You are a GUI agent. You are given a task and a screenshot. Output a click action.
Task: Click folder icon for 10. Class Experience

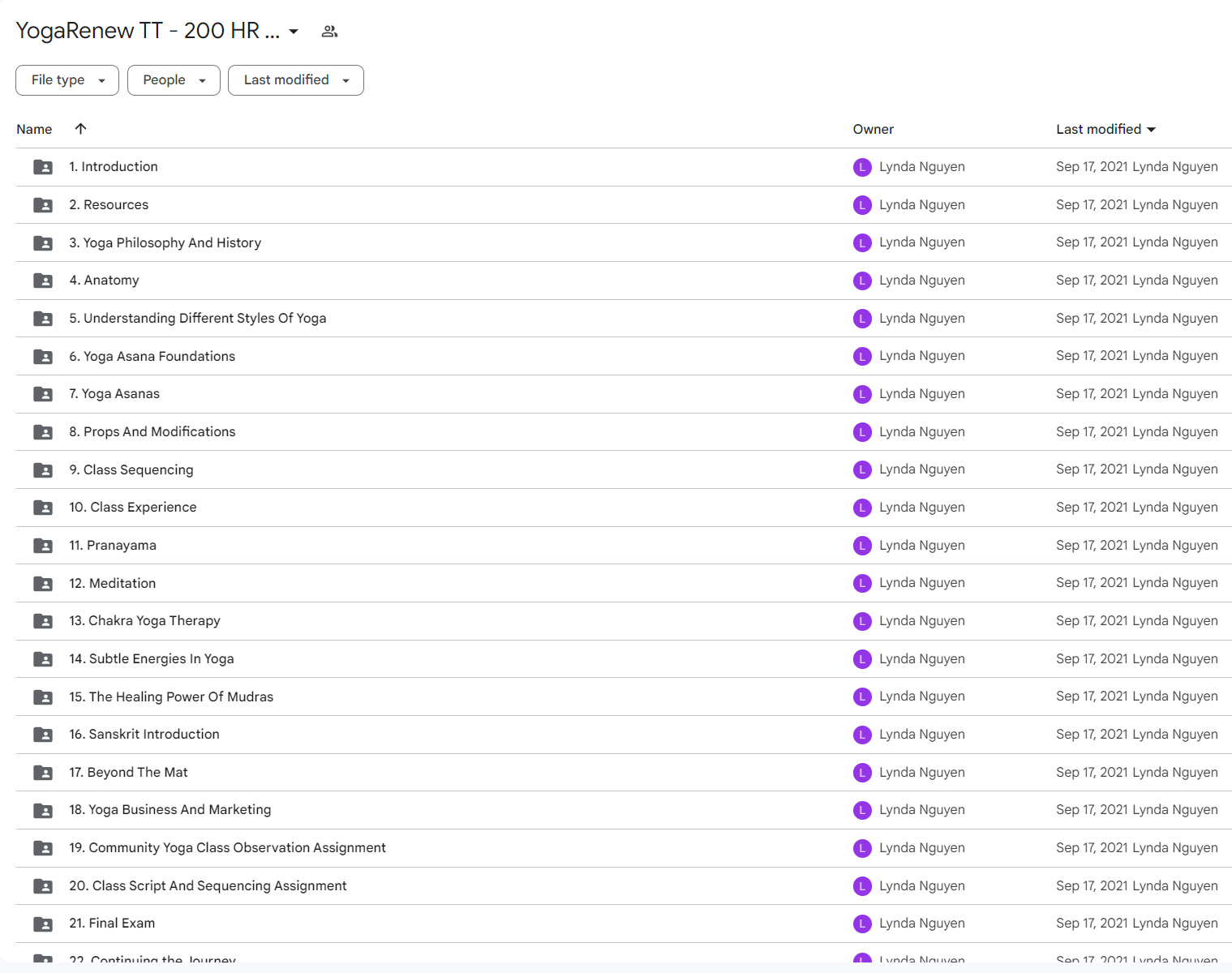click(x=43, y=508)
